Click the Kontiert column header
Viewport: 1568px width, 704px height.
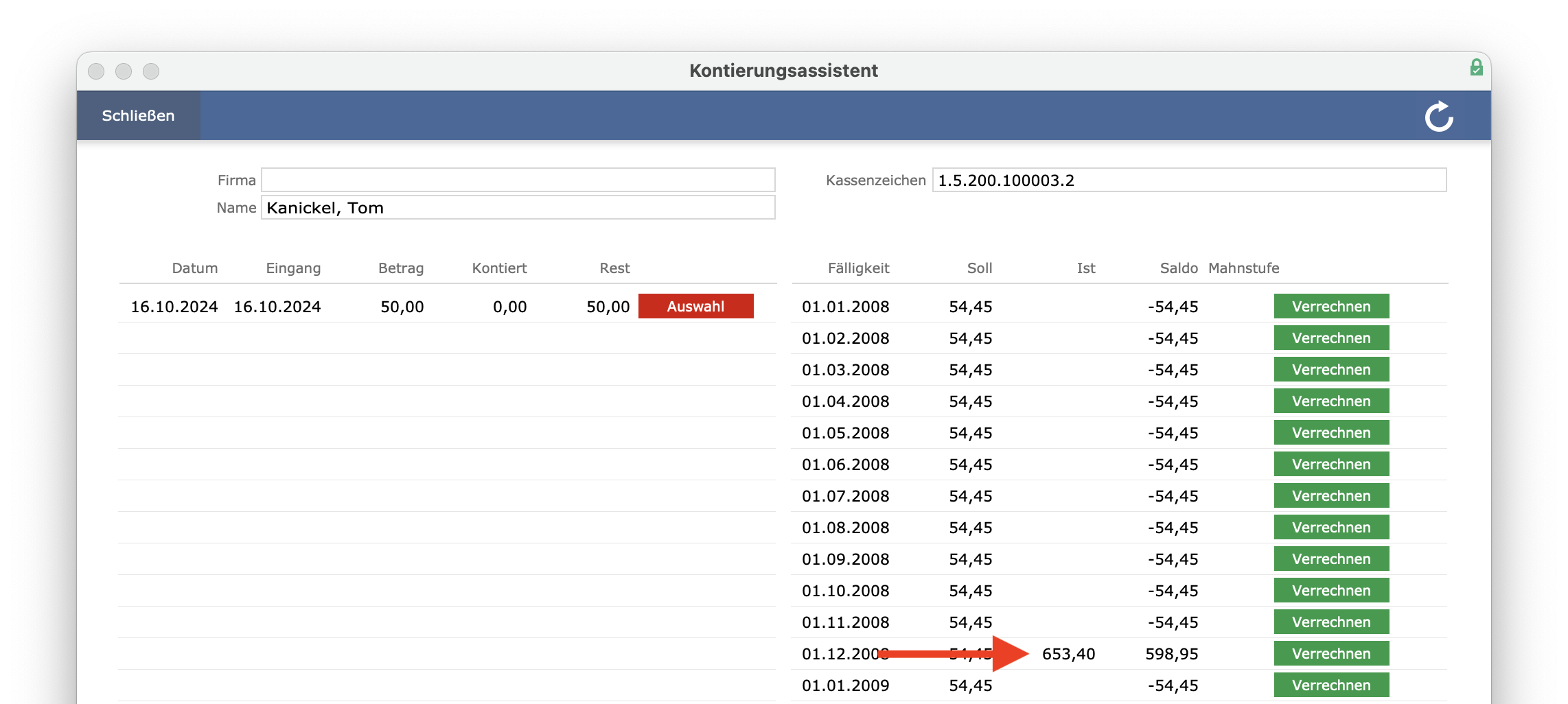(x=499, y=268)
